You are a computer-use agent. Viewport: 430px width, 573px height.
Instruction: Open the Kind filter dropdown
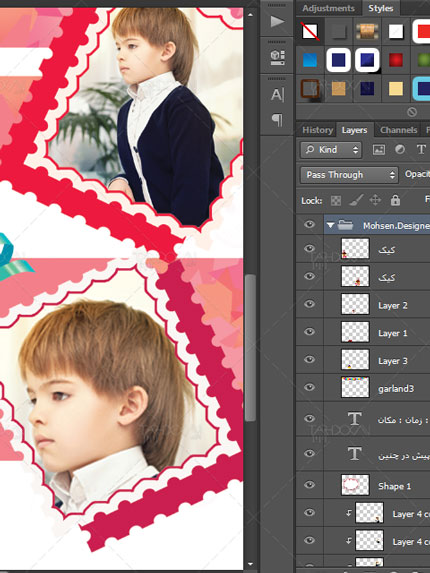331,150
